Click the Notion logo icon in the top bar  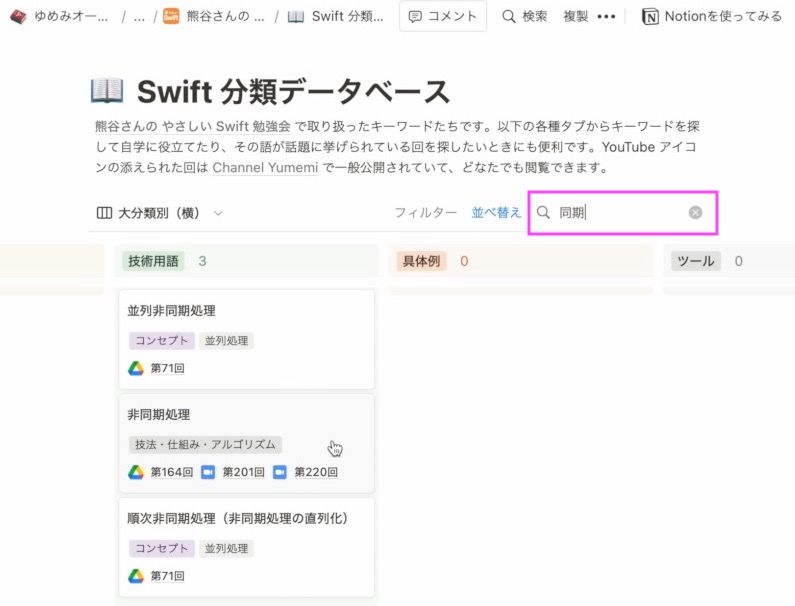pos(650,17)
